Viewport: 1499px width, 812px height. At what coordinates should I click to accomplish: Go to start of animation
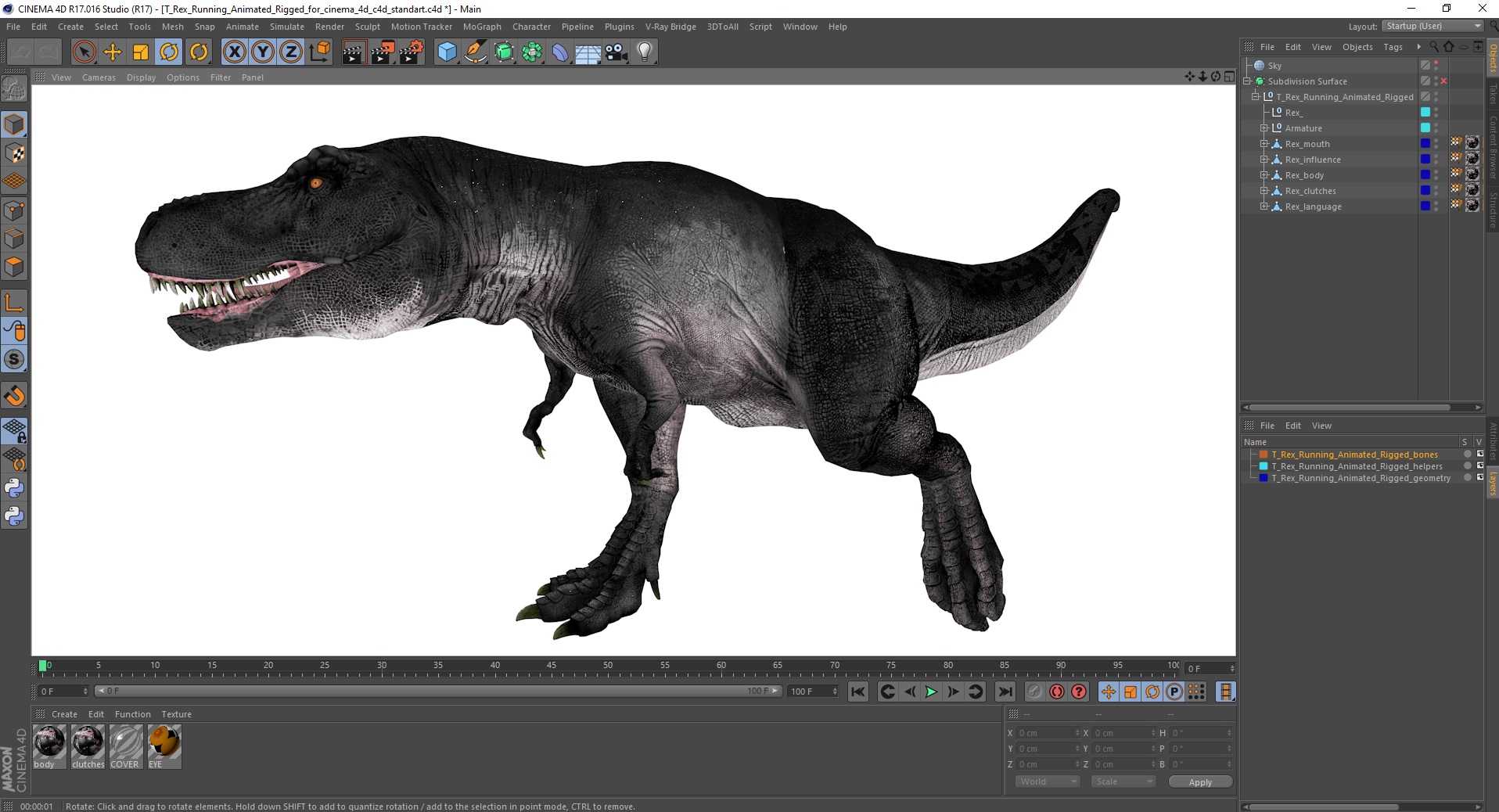point(858,692)
